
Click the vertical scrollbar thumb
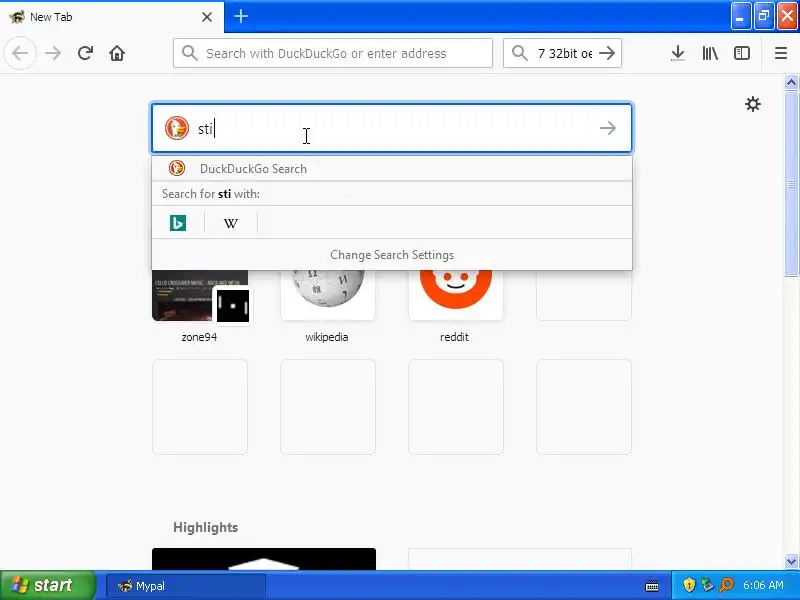[x=791, y=184]
